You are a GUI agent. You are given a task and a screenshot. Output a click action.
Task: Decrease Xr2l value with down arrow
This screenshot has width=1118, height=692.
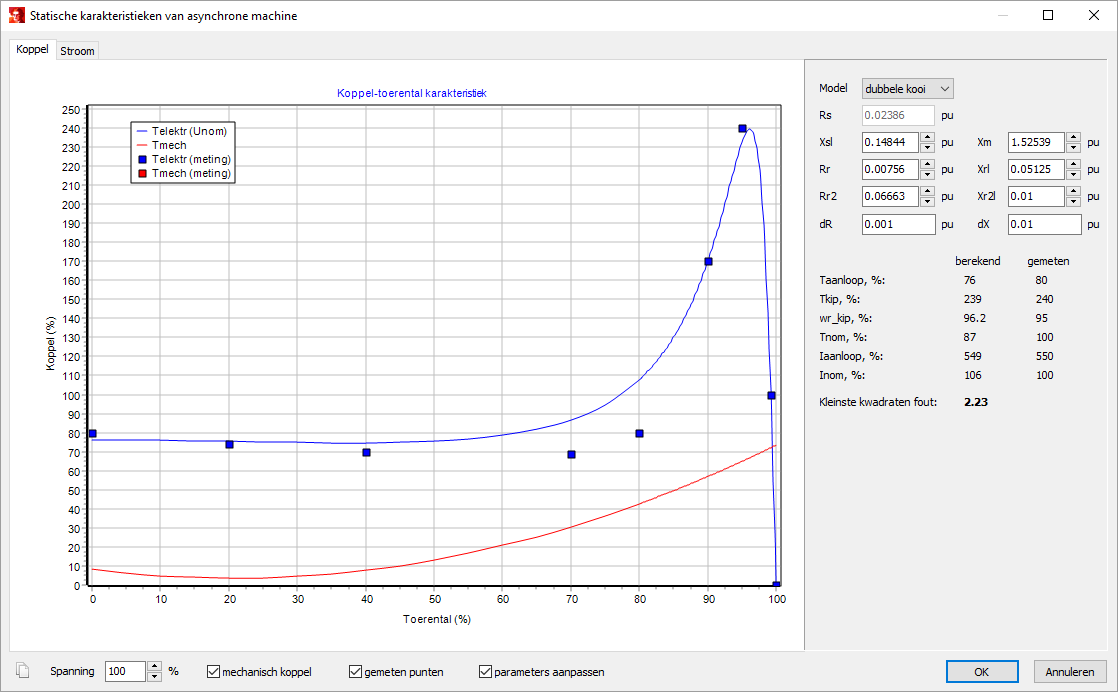click(1073, 202)
